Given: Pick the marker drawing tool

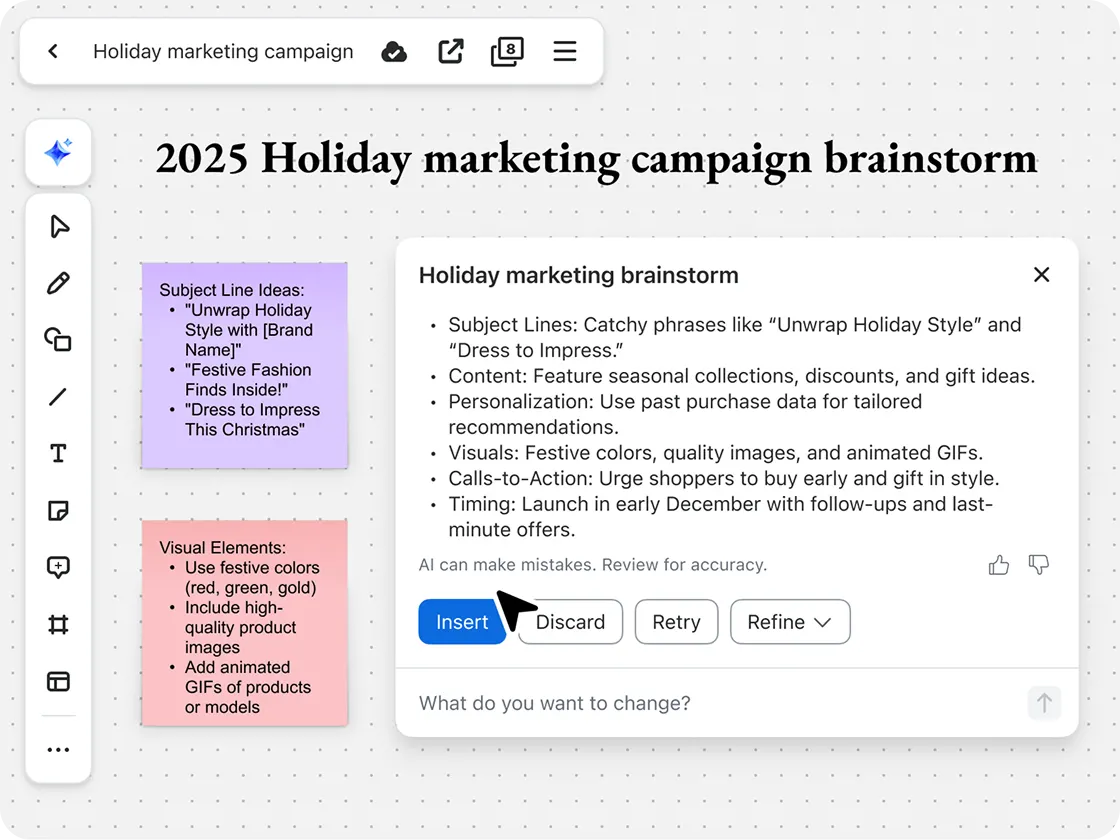Looking at the screenshot, I should (58, 283).
